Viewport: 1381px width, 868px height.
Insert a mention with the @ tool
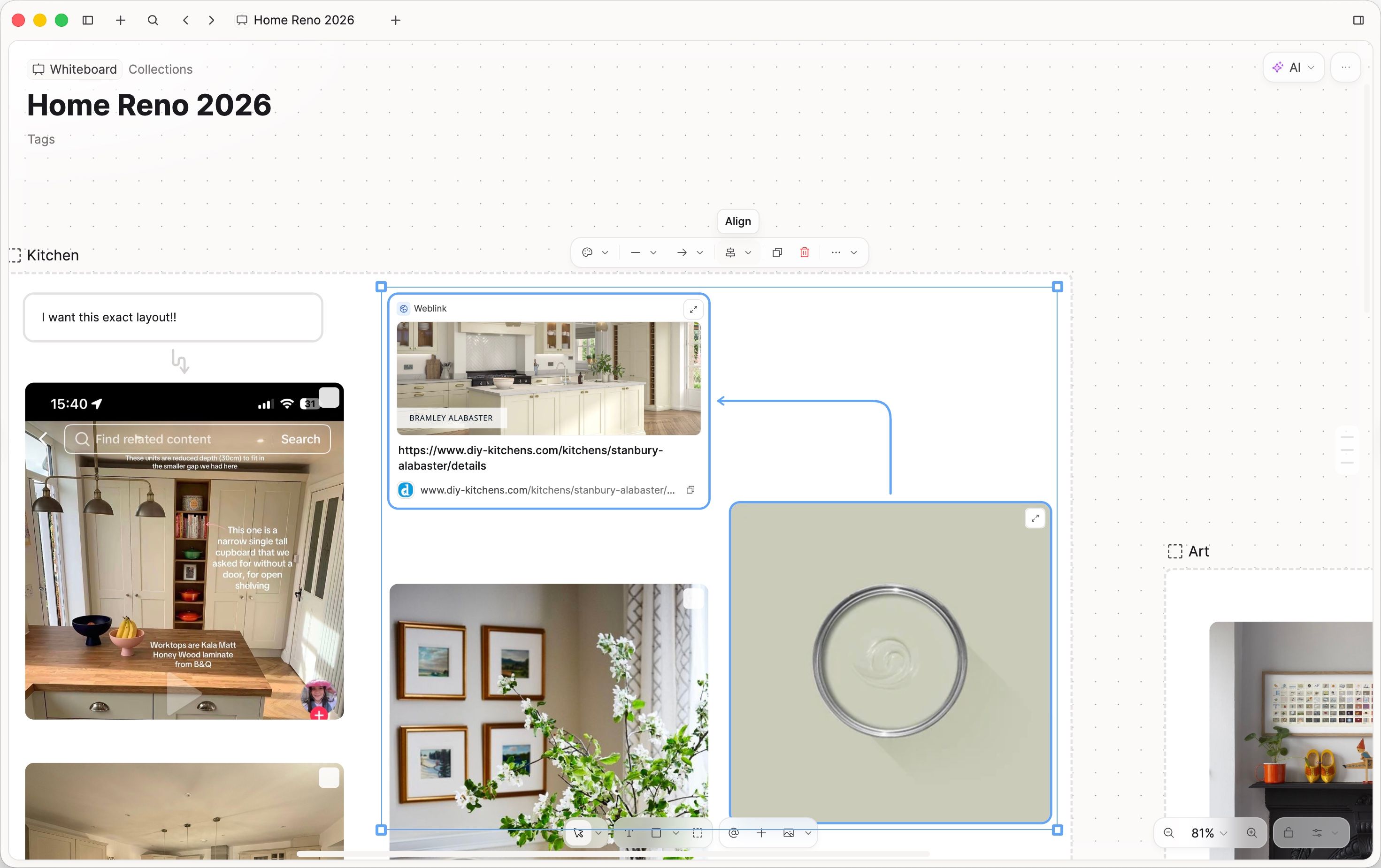tap(734, 833)
